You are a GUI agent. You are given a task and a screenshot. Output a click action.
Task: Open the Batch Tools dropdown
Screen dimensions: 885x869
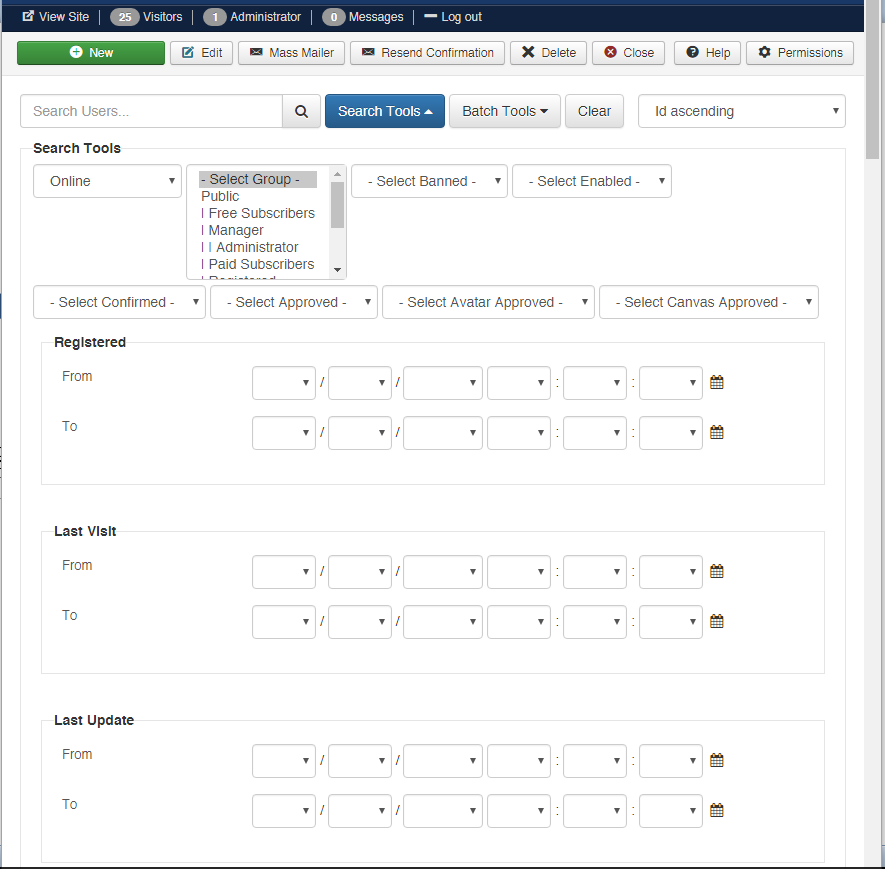pyautogui.click(x=505, y=111)
